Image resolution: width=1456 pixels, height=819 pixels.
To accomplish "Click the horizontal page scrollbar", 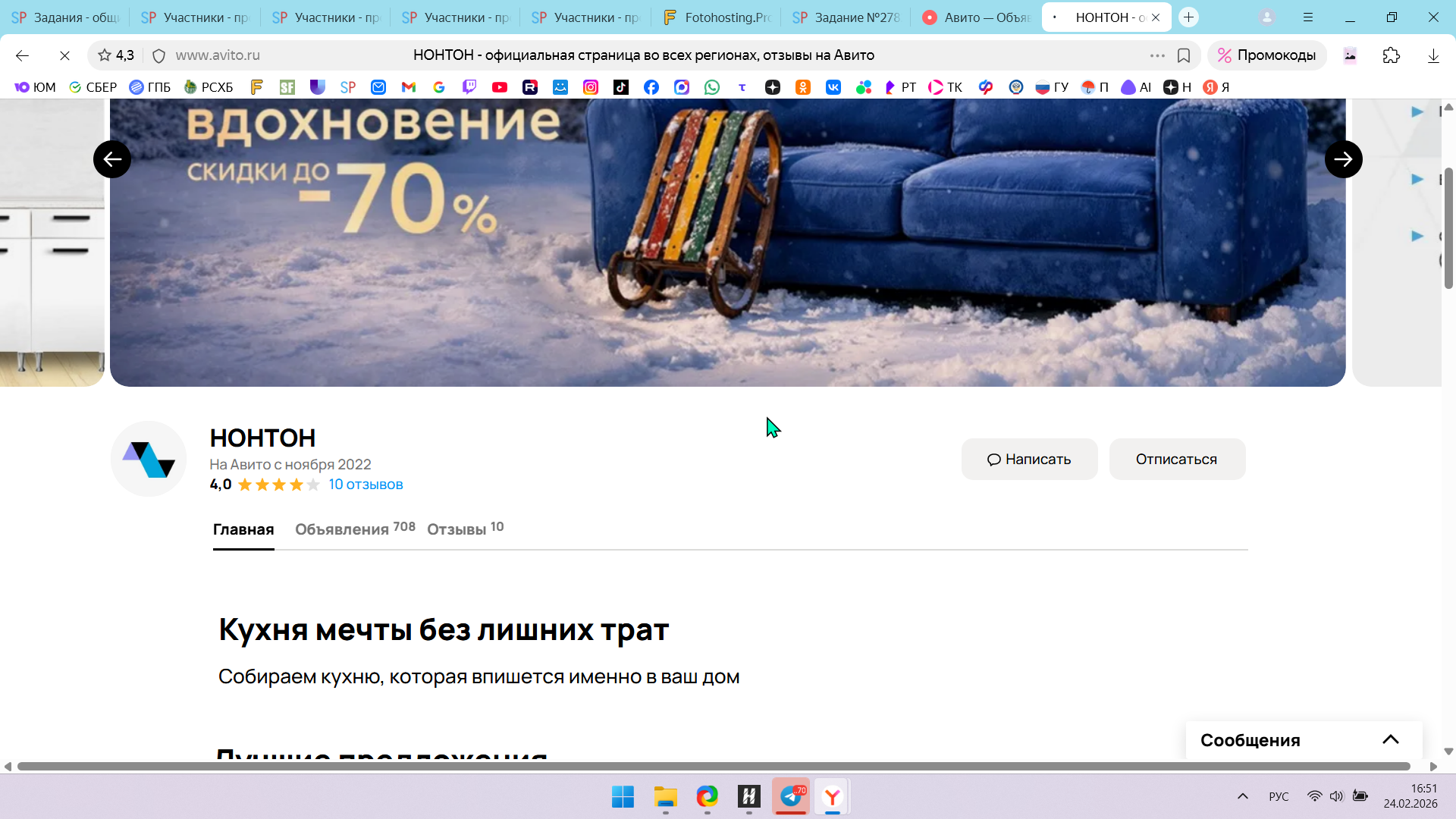I will click(713, 767).
